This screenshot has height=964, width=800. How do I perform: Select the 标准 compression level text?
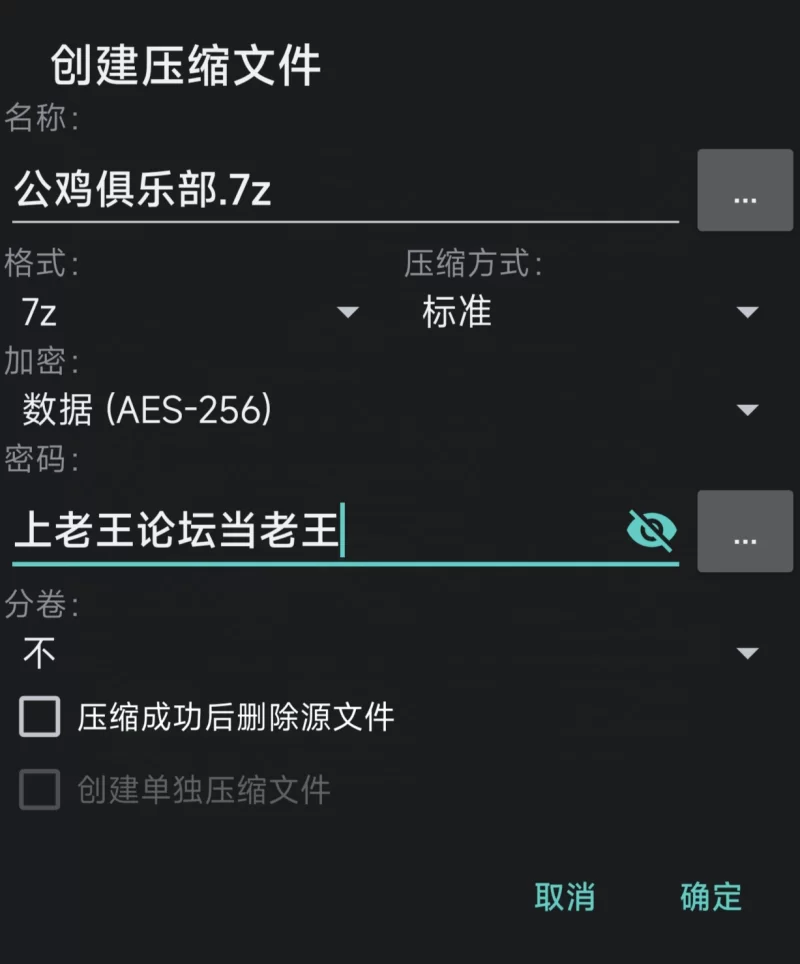[x=456, y=312]
